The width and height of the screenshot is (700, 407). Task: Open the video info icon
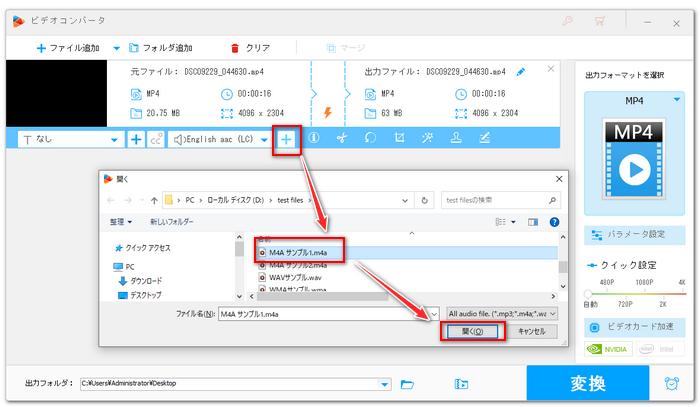click(314, 138)
